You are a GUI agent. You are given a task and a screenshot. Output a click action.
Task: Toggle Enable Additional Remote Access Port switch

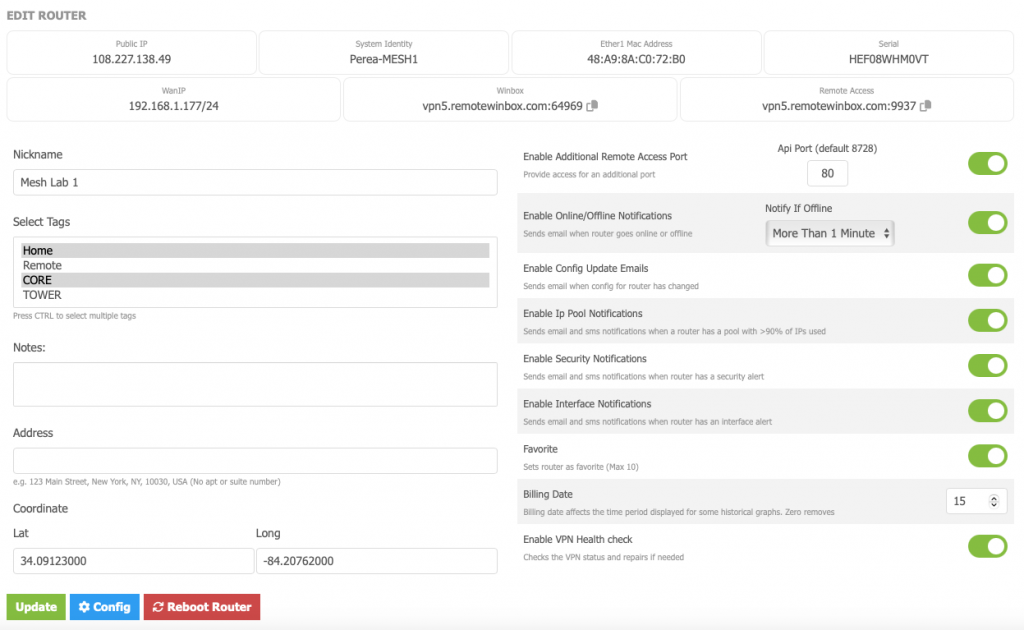(x=987, y=164)
